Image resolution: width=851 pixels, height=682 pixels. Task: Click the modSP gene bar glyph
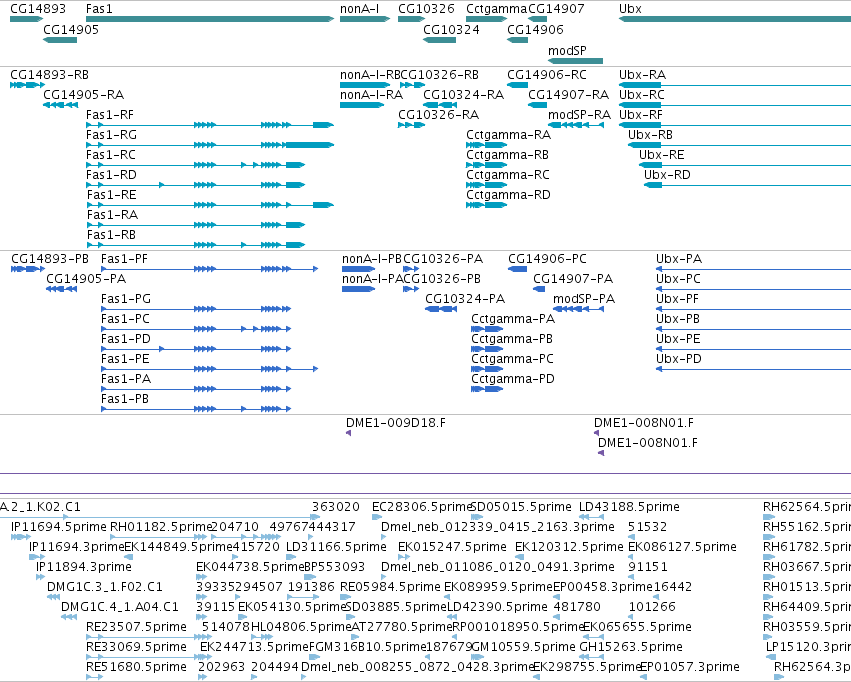pyautogui.click(x=575, y=61)
